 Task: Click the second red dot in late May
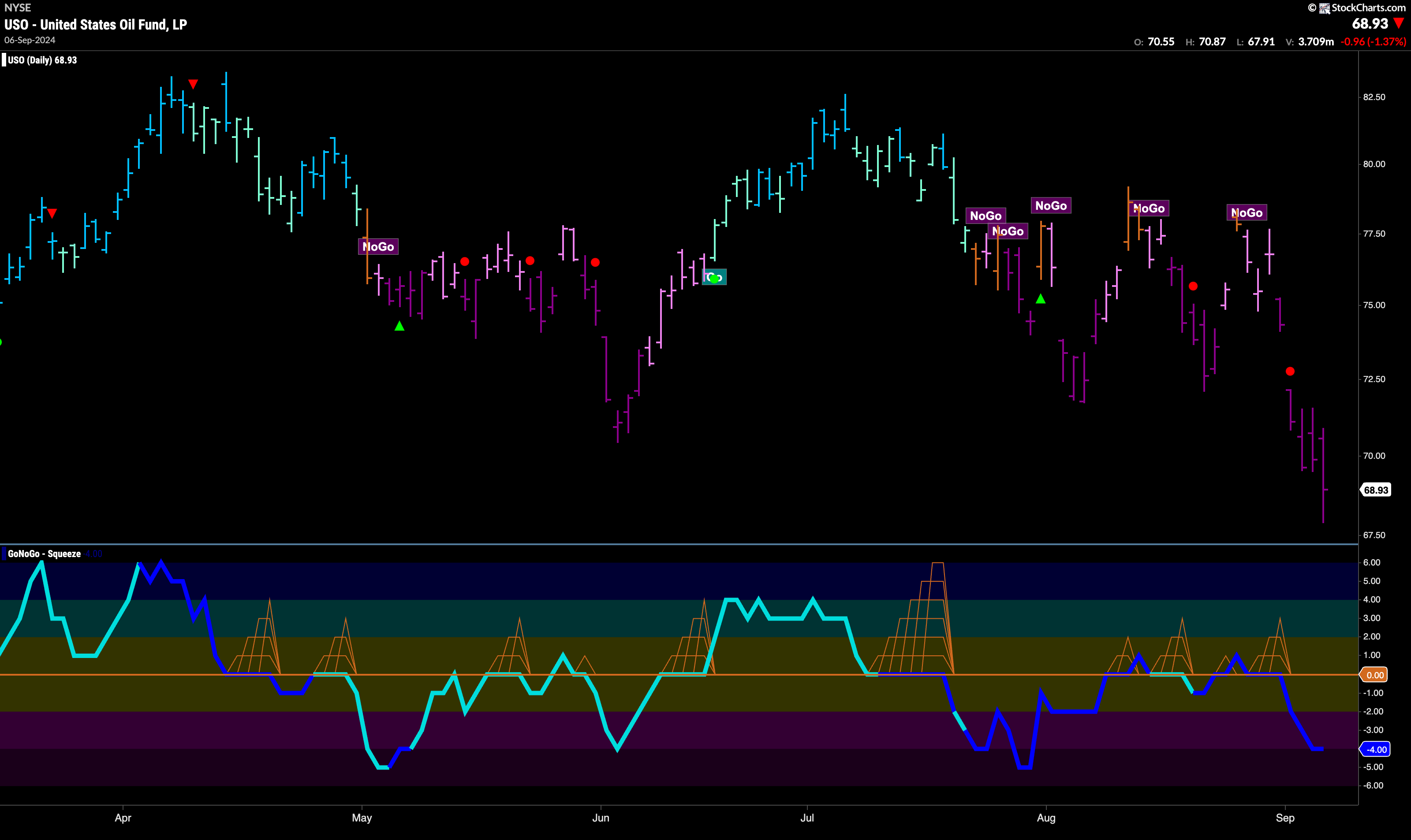coord(530,261)
